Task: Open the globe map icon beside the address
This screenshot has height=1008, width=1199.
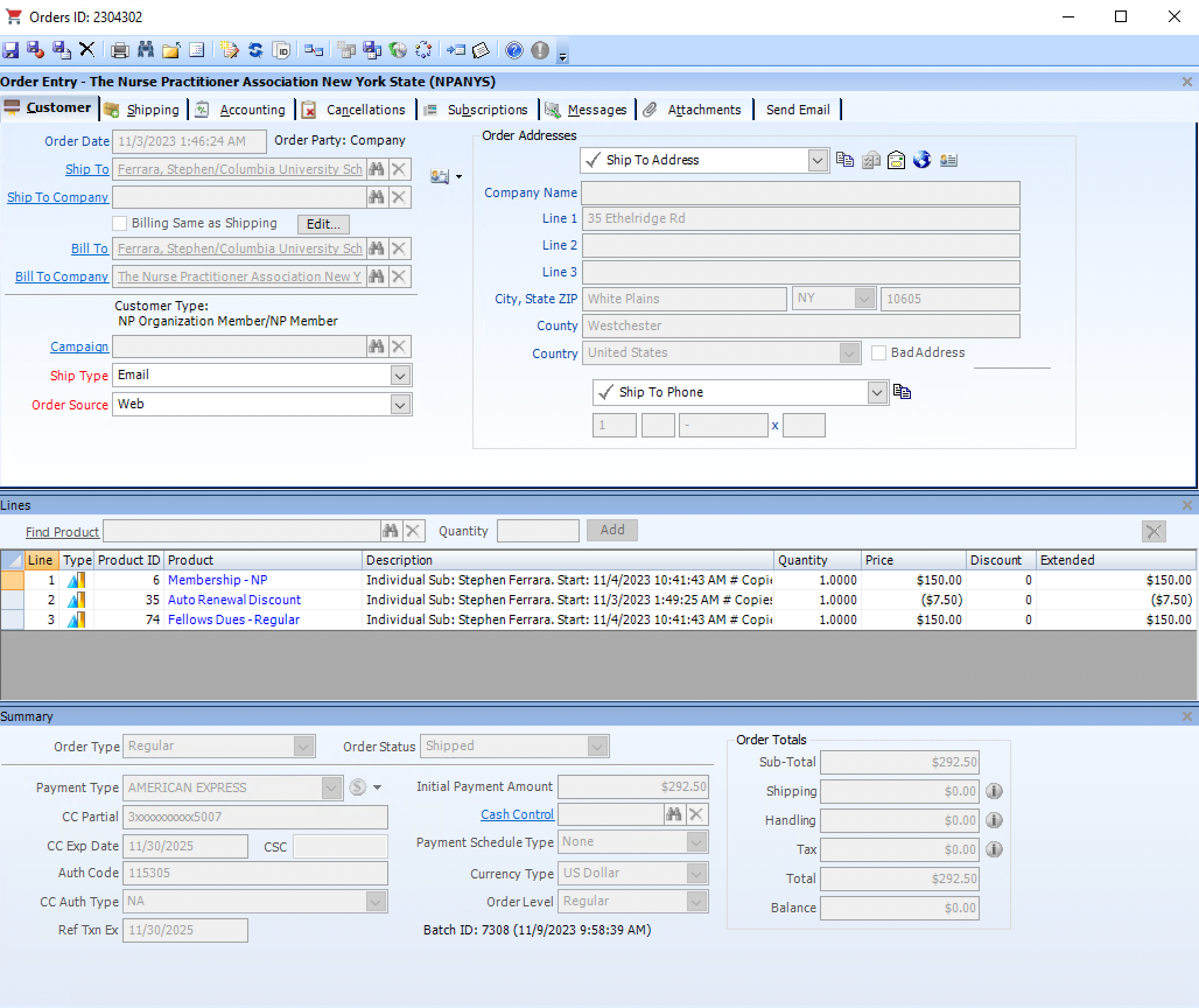Action: tap(923, 160)
